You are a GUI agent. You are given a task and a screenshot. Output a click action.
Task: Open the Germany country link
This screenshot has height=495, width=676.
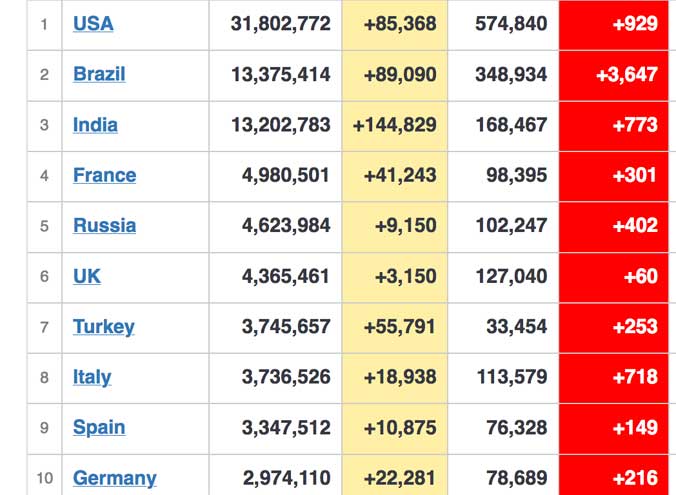[x=115, y=479]
